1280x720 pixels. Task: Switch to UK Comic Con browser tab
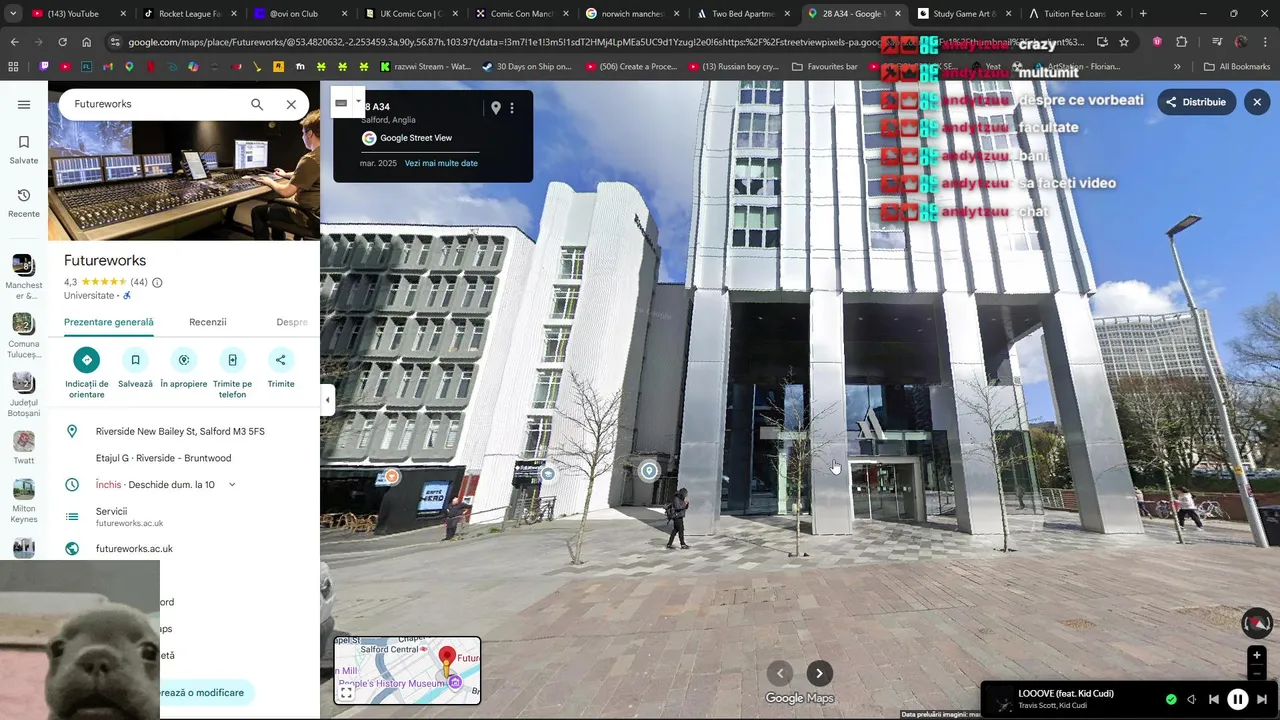[x=410, y=14]
